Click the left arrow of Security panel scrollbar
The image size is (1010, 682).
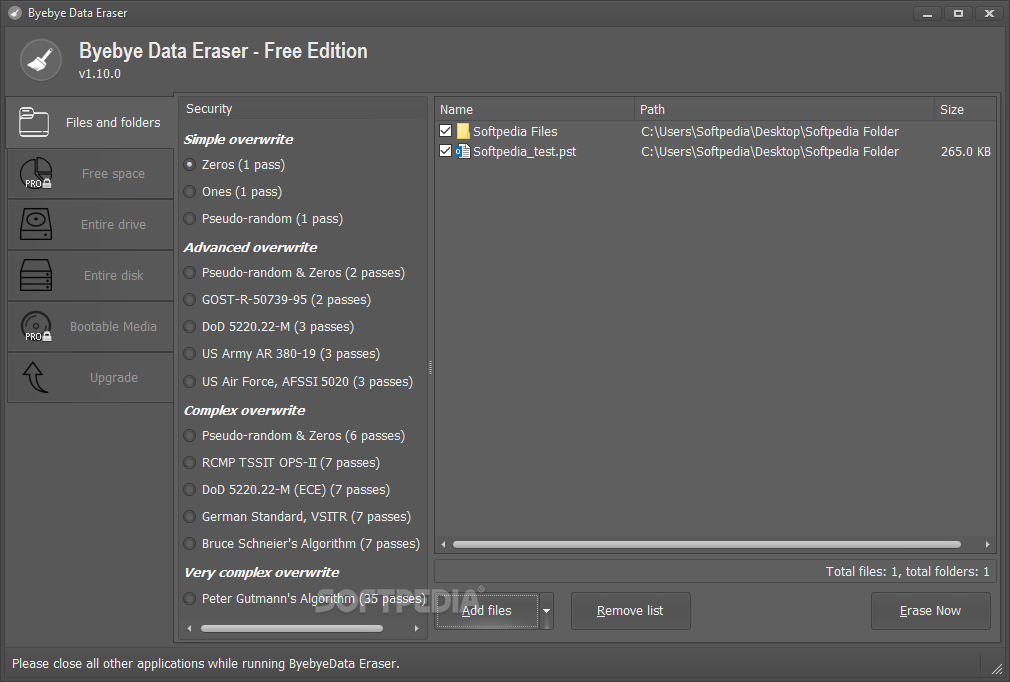tap(189, 628)
